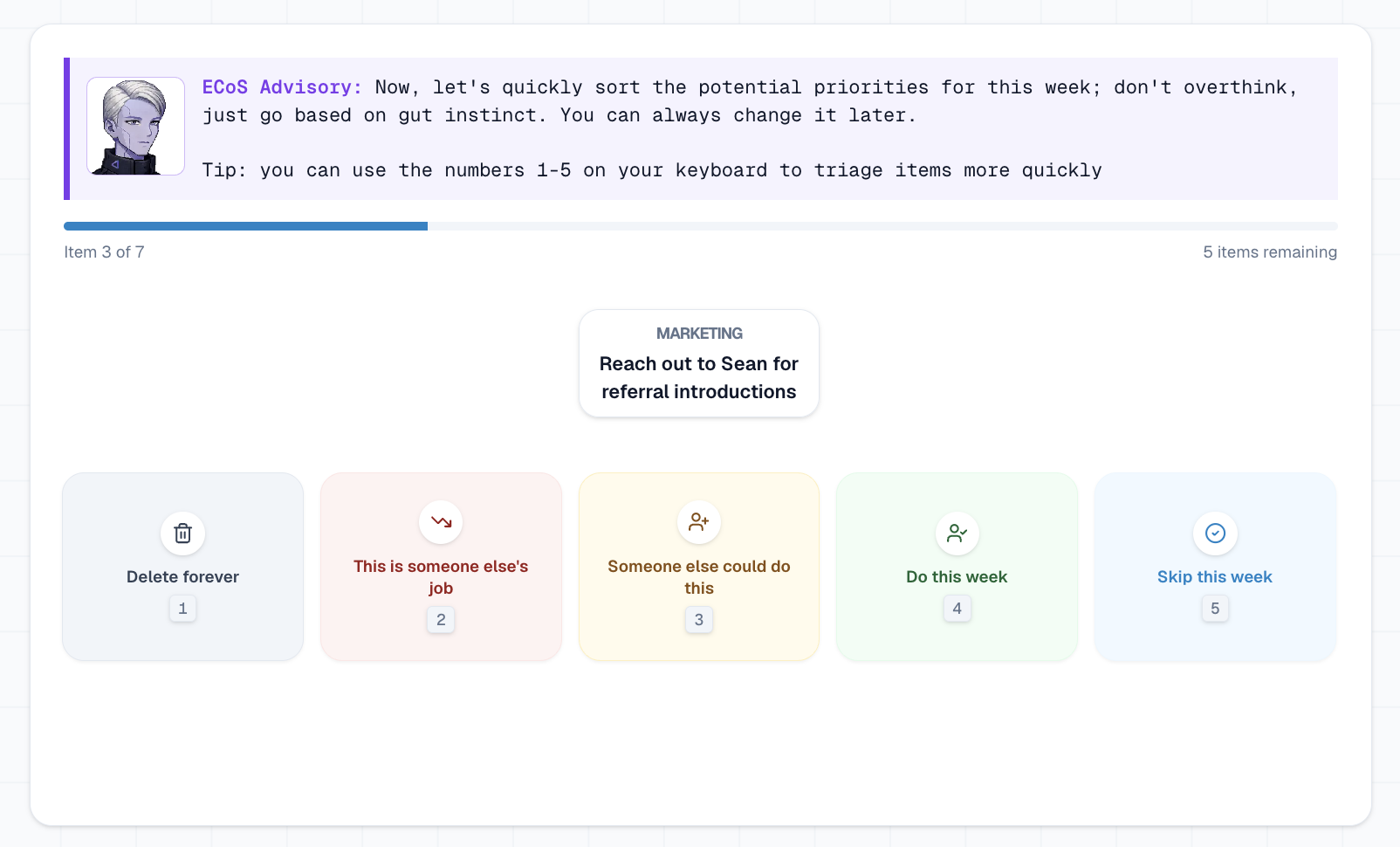Viewport: 1400px width, 847px height.
Task: Select the "Skip this week" label
Action: [1215, 577]
